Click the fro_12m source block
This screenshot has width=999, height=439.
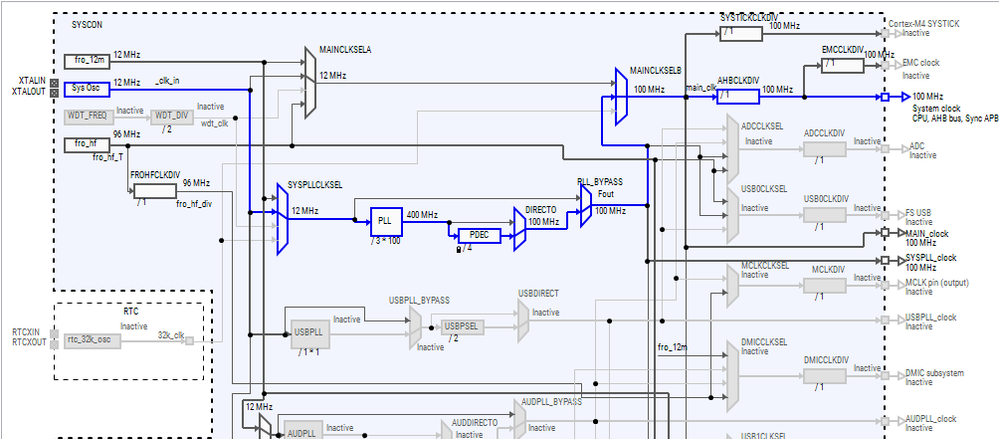click(x=87, y=62)
